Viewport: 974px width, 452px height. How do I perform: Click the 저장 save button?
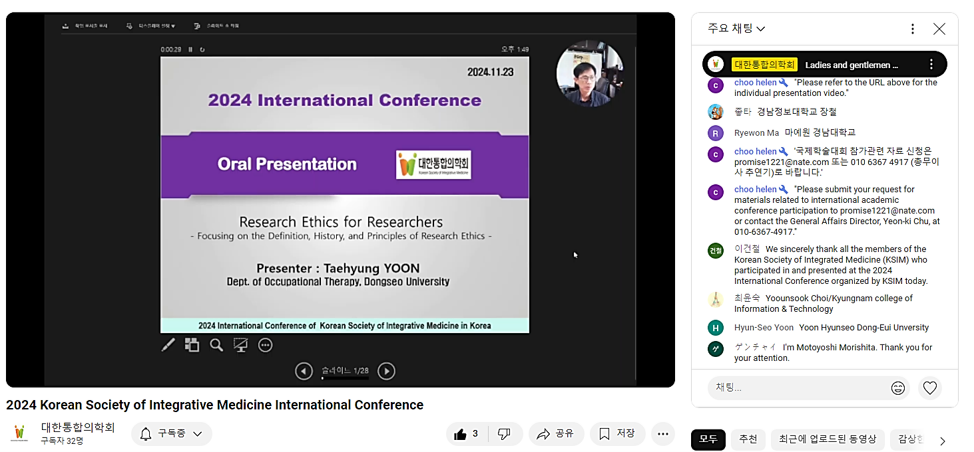[x=617, y=434]
